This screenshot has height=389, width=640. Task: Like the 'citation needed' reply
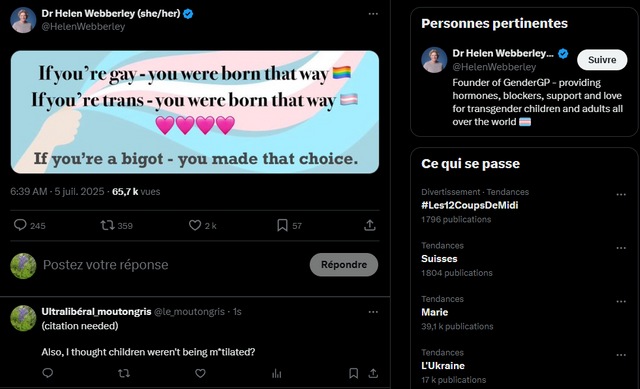pyautogui.click(x=200, y=373)
